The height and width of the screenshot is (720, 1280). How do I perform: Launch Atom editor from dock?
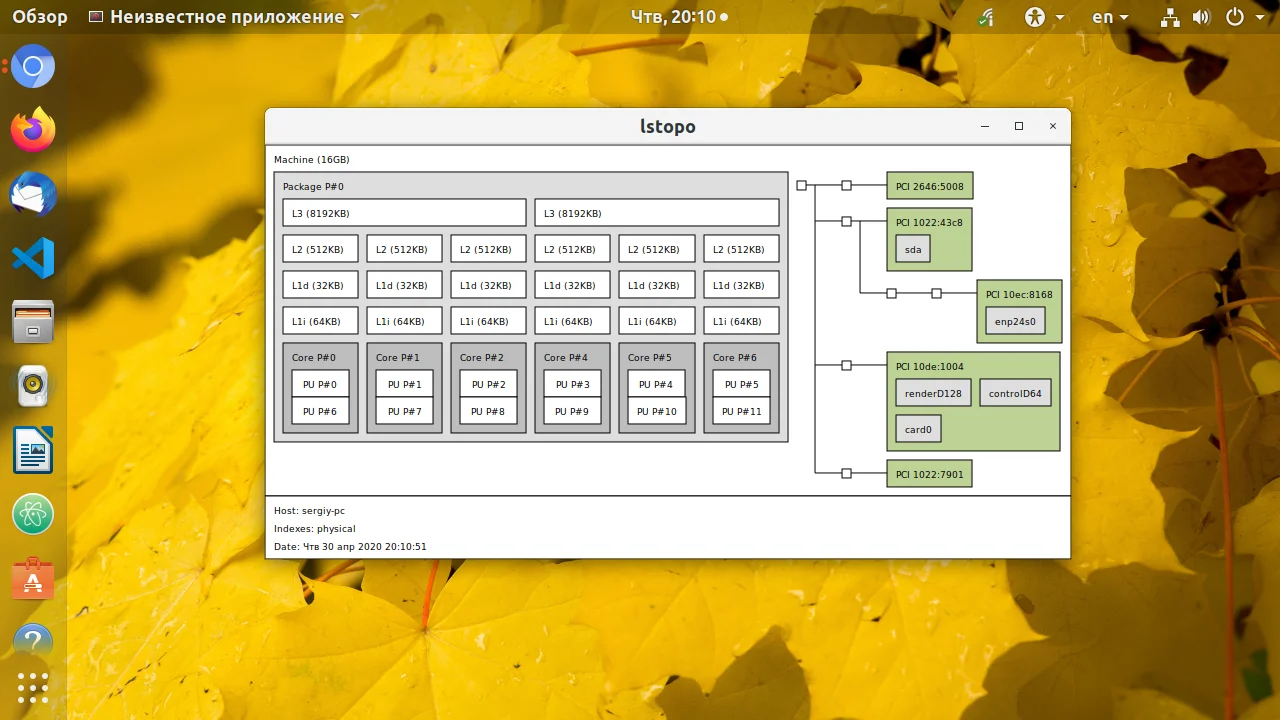click(33, 514)
